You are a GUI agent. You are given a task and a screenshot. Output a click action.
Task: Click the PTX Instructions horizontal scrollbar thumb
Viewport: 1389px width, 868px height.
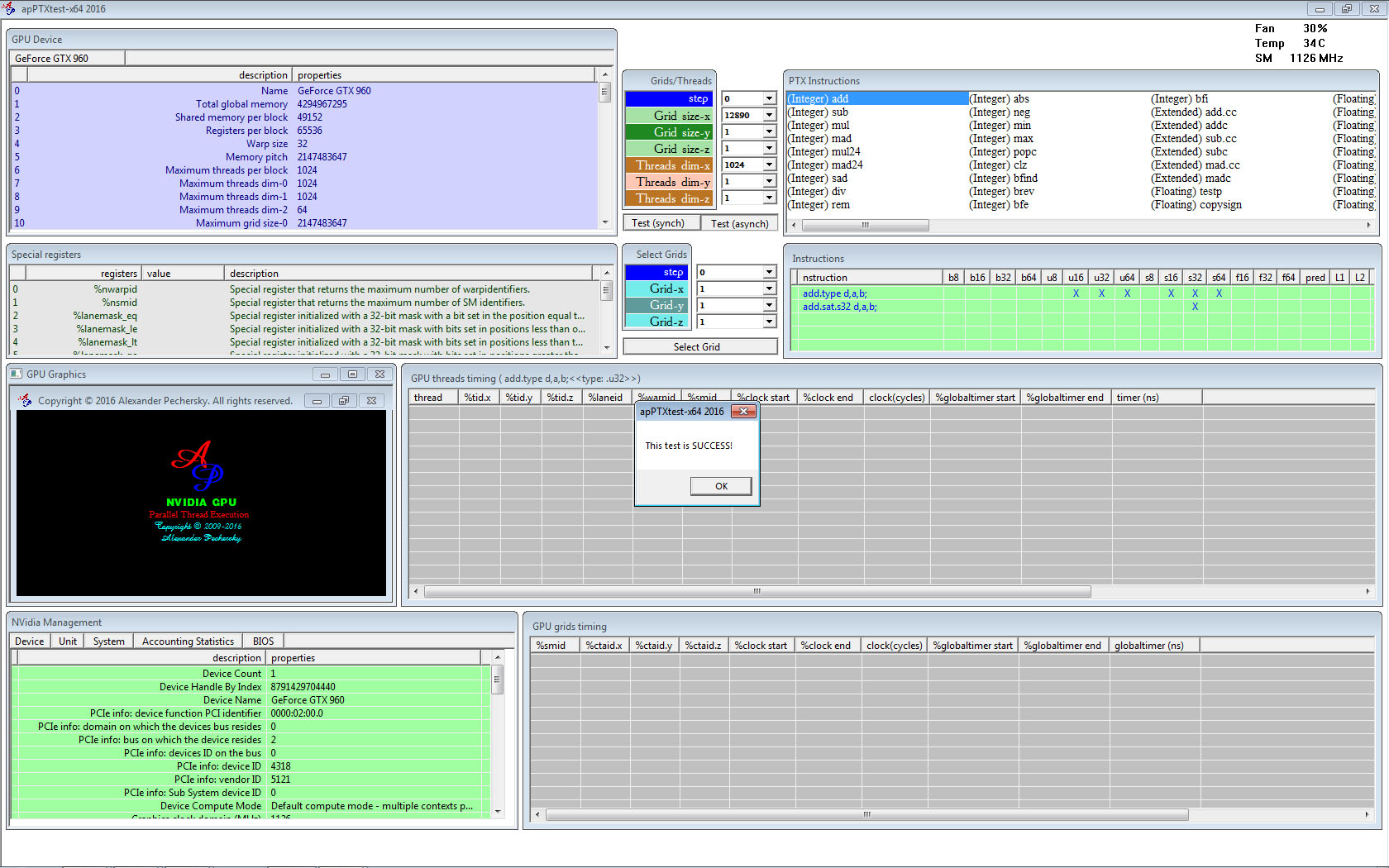(x=864, y=225)
